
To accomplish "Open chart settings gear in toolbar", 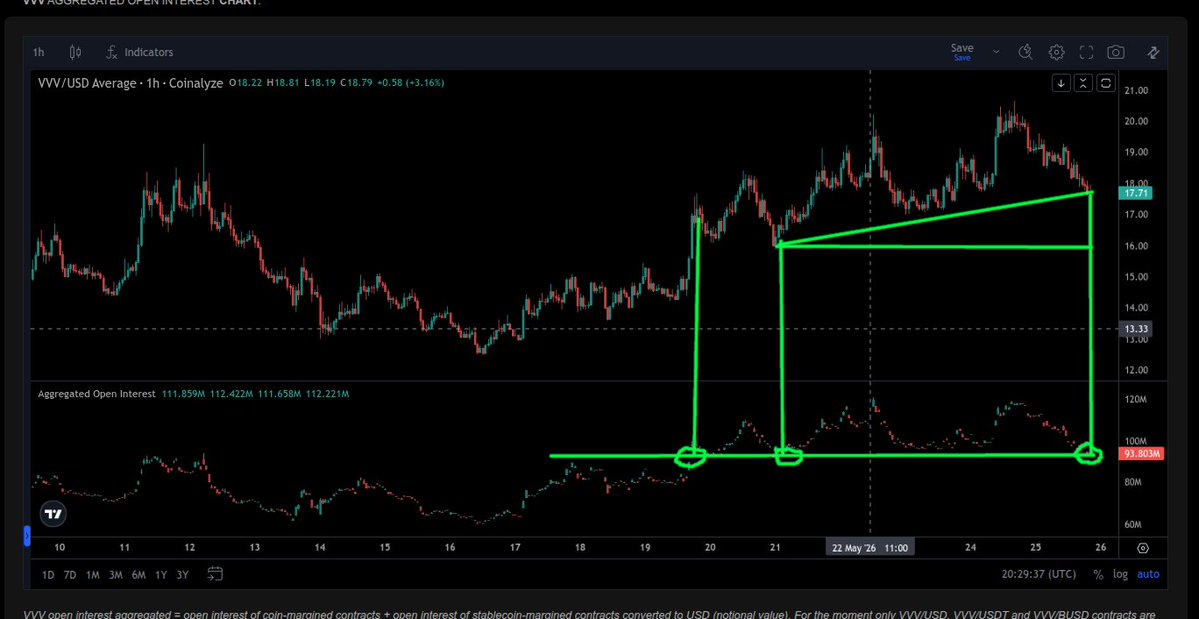I will click(1056, 52).
